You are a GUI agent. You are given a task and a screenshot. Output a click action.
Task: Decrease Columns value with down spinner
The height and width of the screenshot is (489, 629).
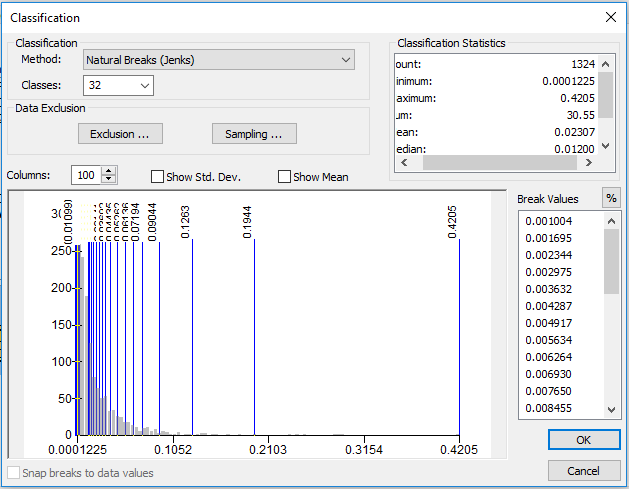(108, 179)
